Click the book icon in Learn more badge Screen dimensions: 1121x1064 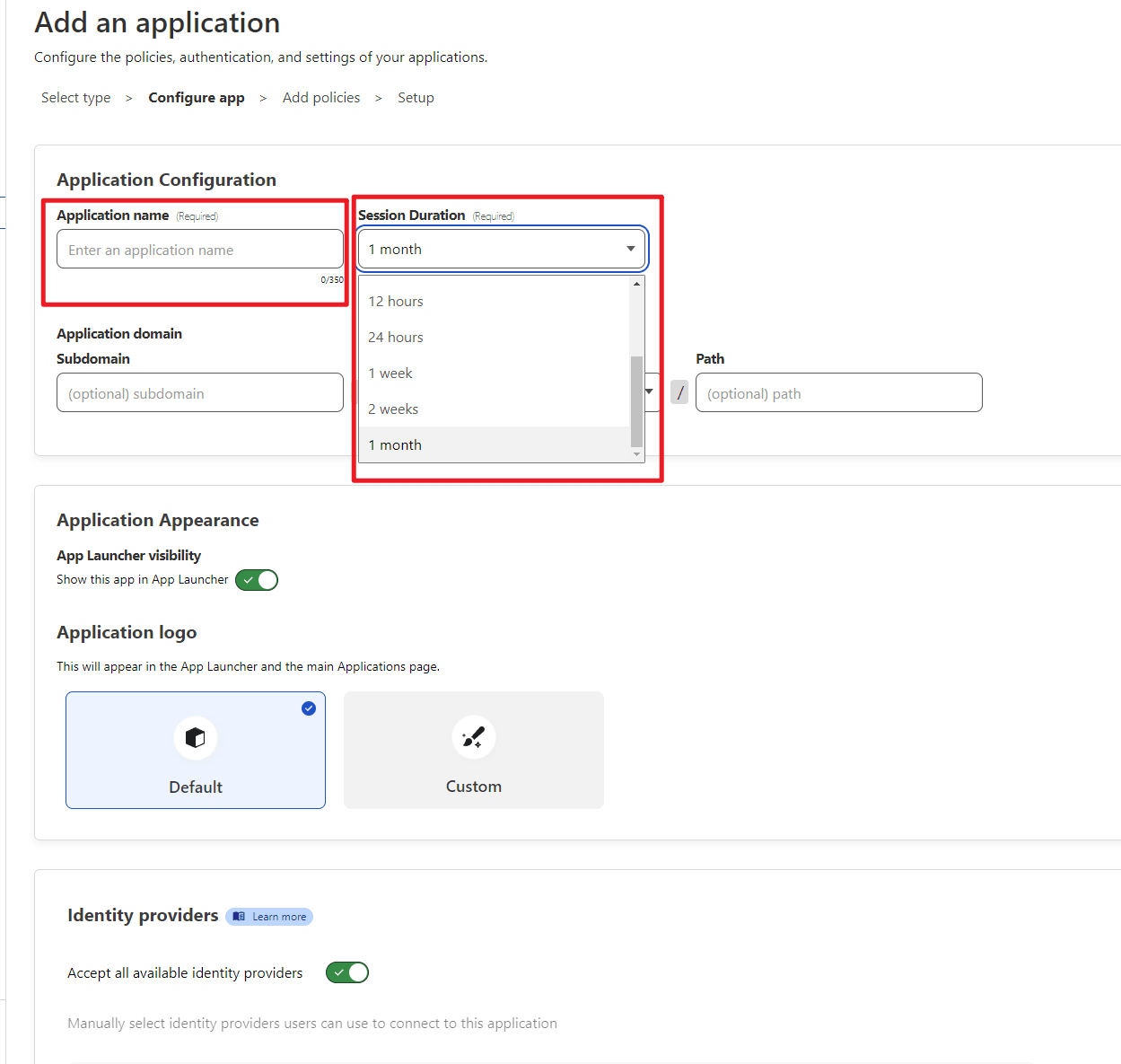[238, 916]
